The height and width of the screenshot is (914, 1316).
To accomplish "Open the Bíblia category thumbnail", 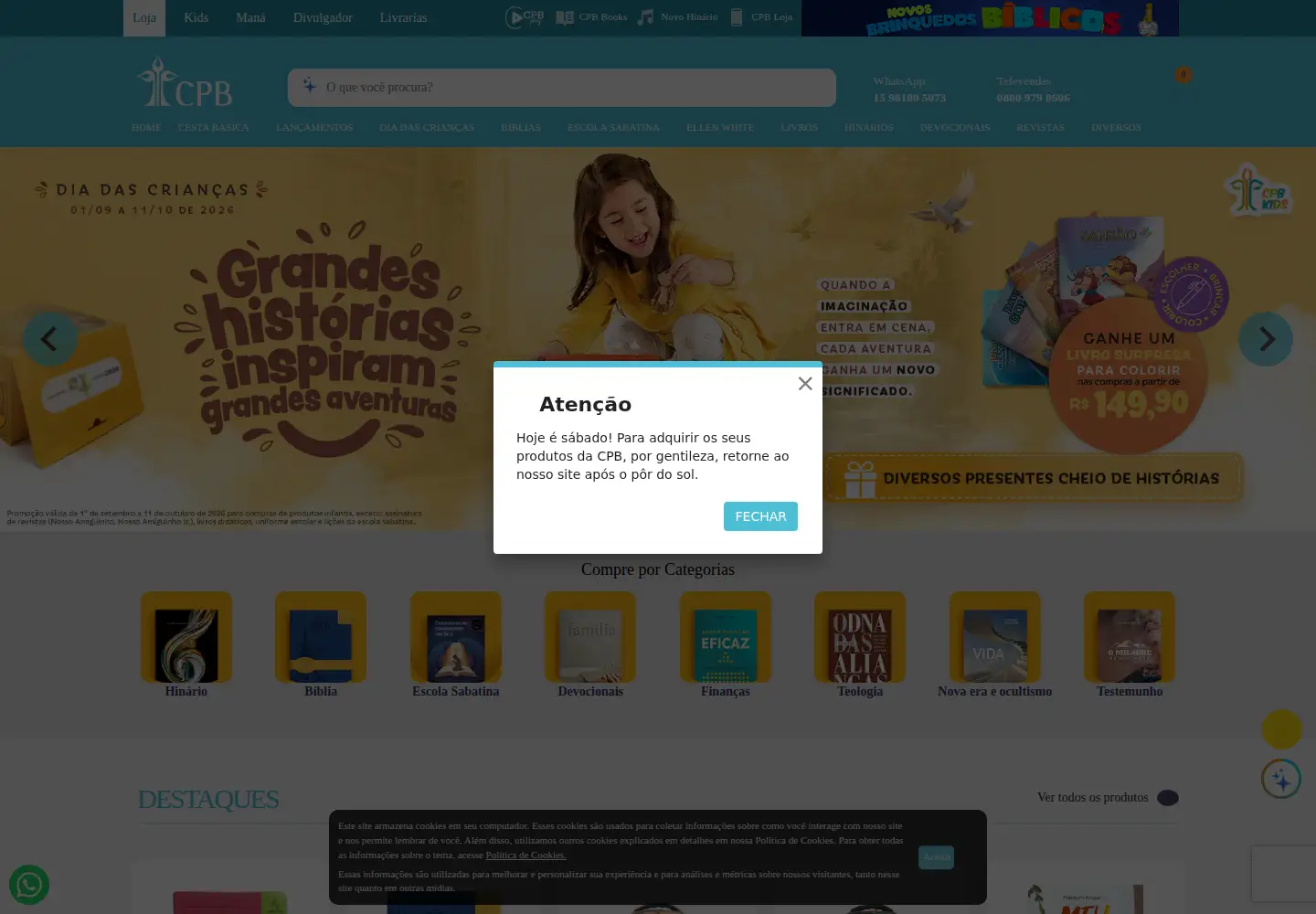I will point(321,637).
